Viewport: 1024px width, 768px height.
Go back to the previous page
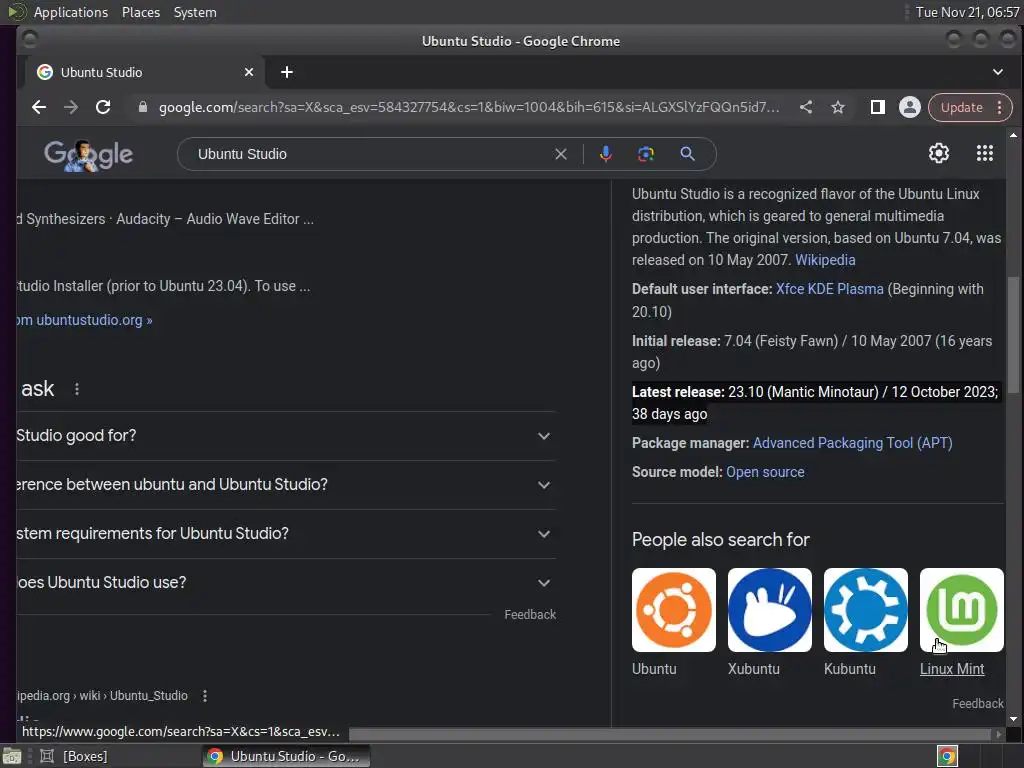pos(39,107)
